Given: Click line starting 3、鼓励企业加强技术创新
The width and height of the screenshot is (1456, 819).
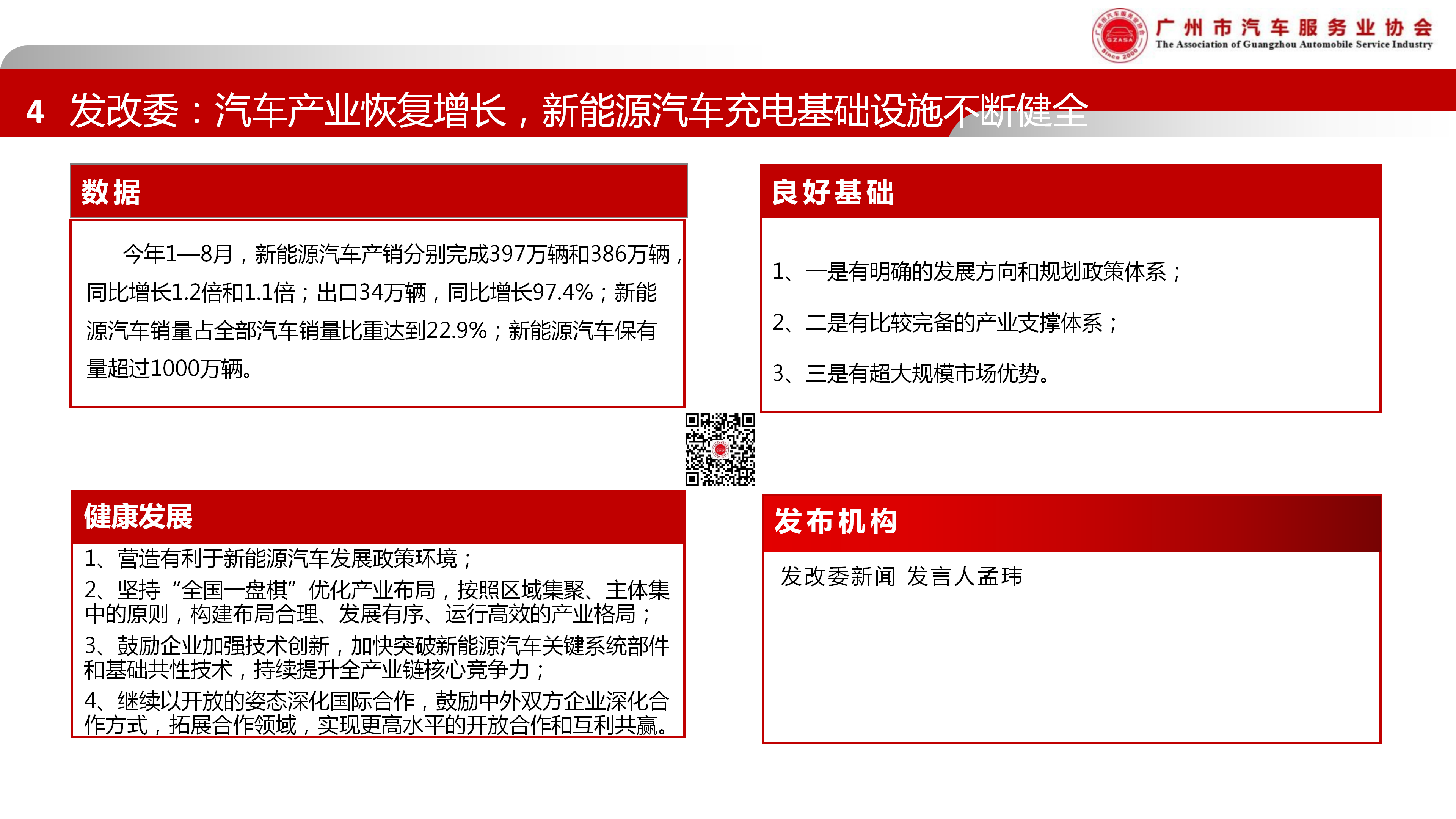Looking at the screenshot, I should pyautogui.click(x=377, y=645).
